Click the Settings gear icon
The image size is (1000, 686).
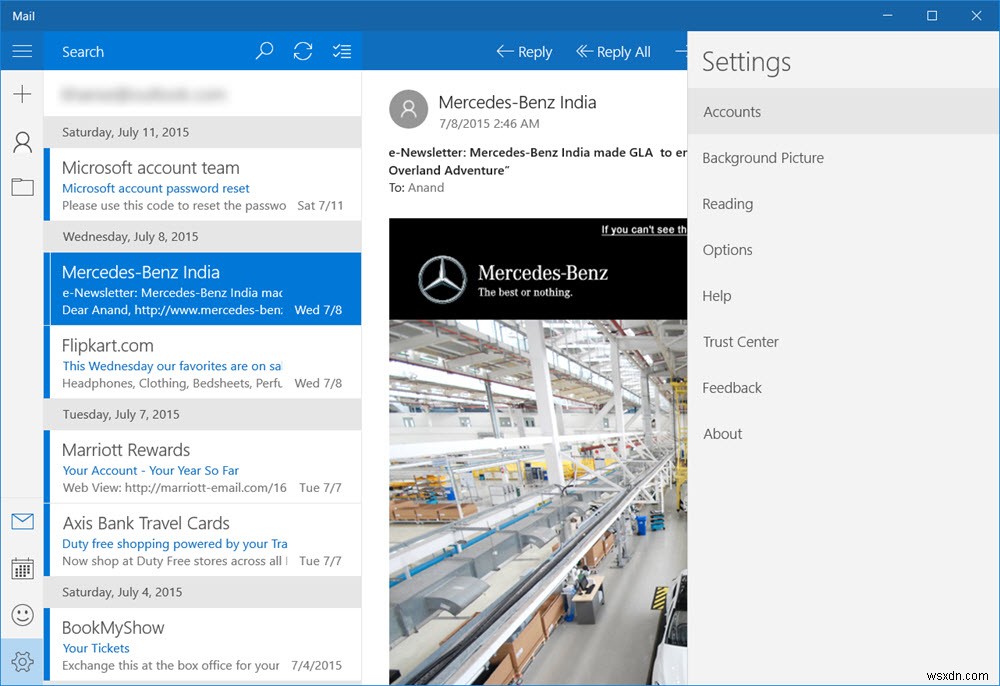[22, 661]
